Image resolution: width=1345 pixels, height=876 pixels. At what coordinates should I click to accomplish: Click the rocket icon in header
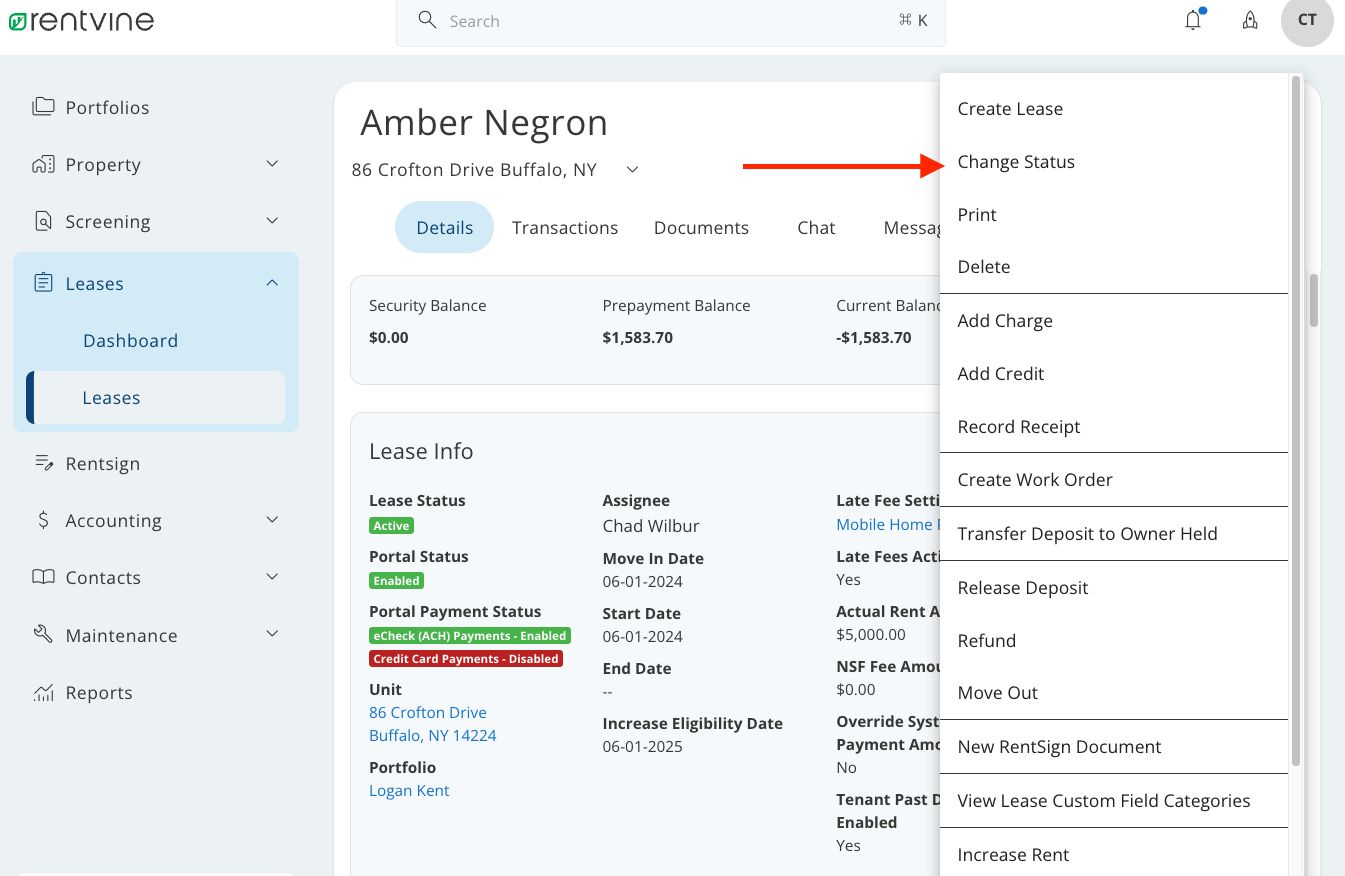tap(1250, 20)
